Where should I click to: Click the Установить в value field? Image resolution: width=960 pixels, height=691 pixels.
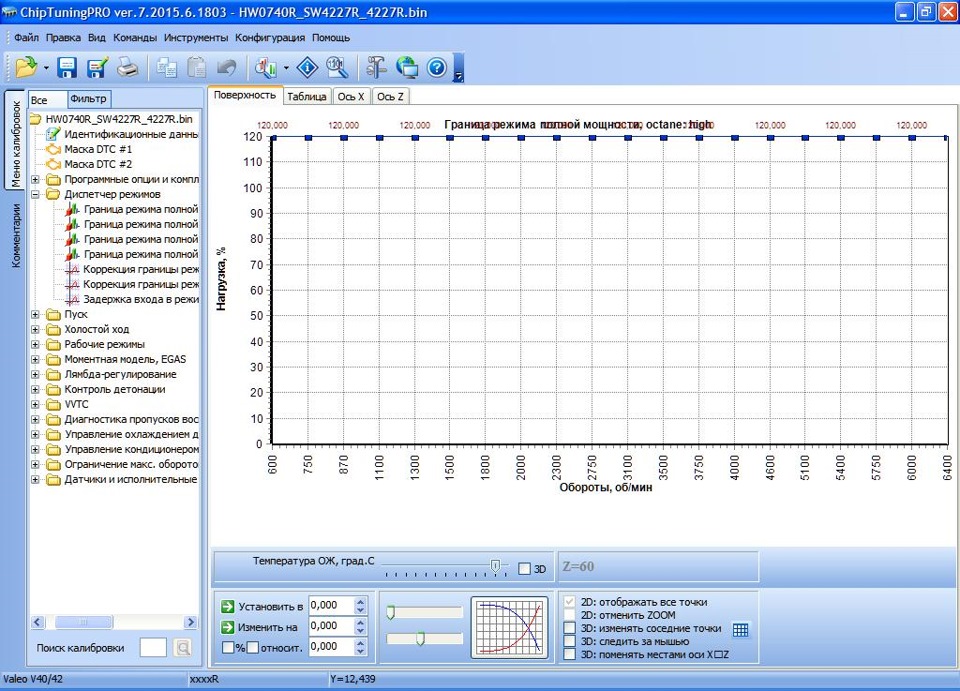(331, 605)
